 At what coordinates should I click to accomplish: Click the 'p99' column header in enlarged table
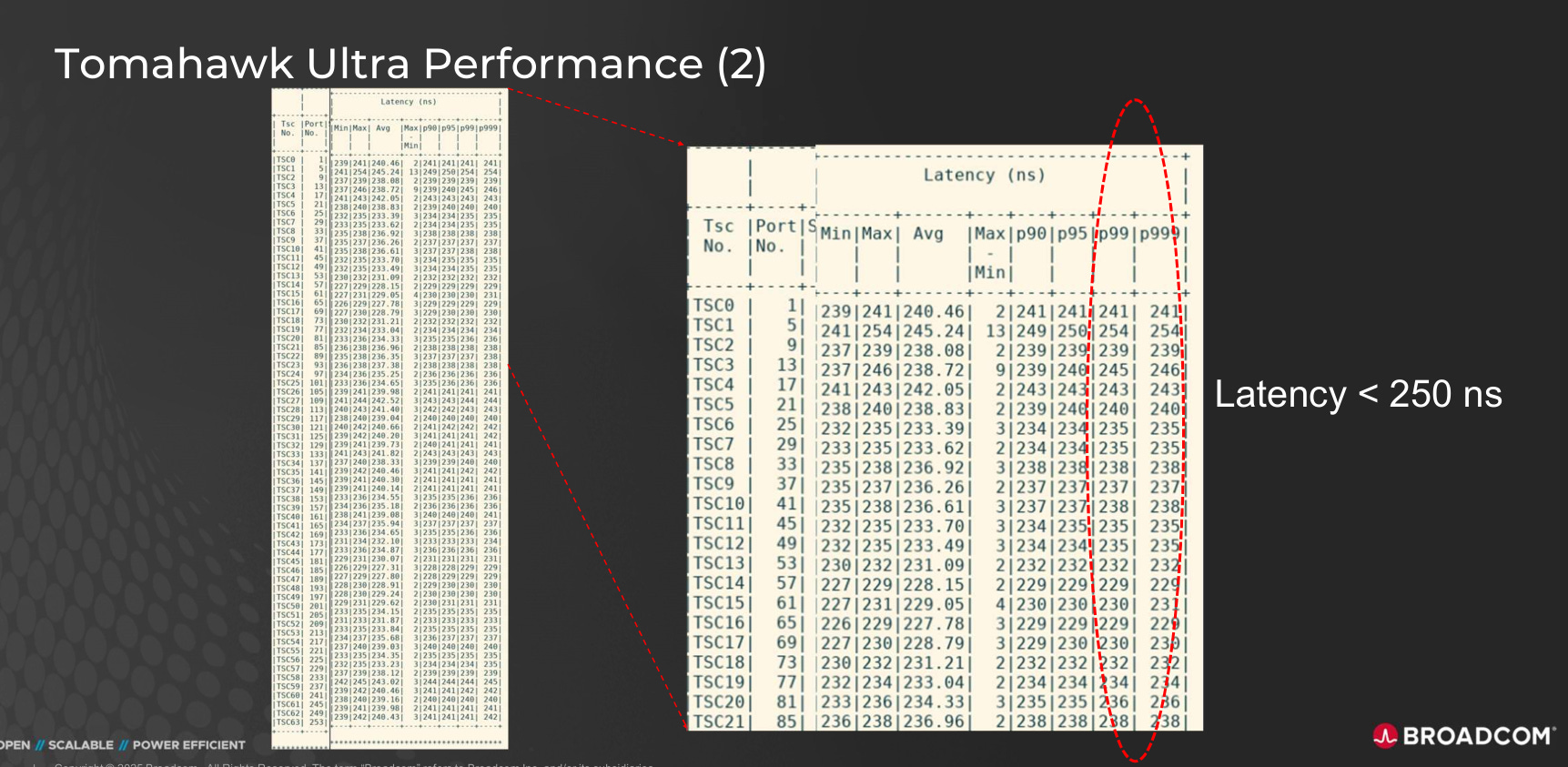pyautogui.click(x=1113, y=234)
